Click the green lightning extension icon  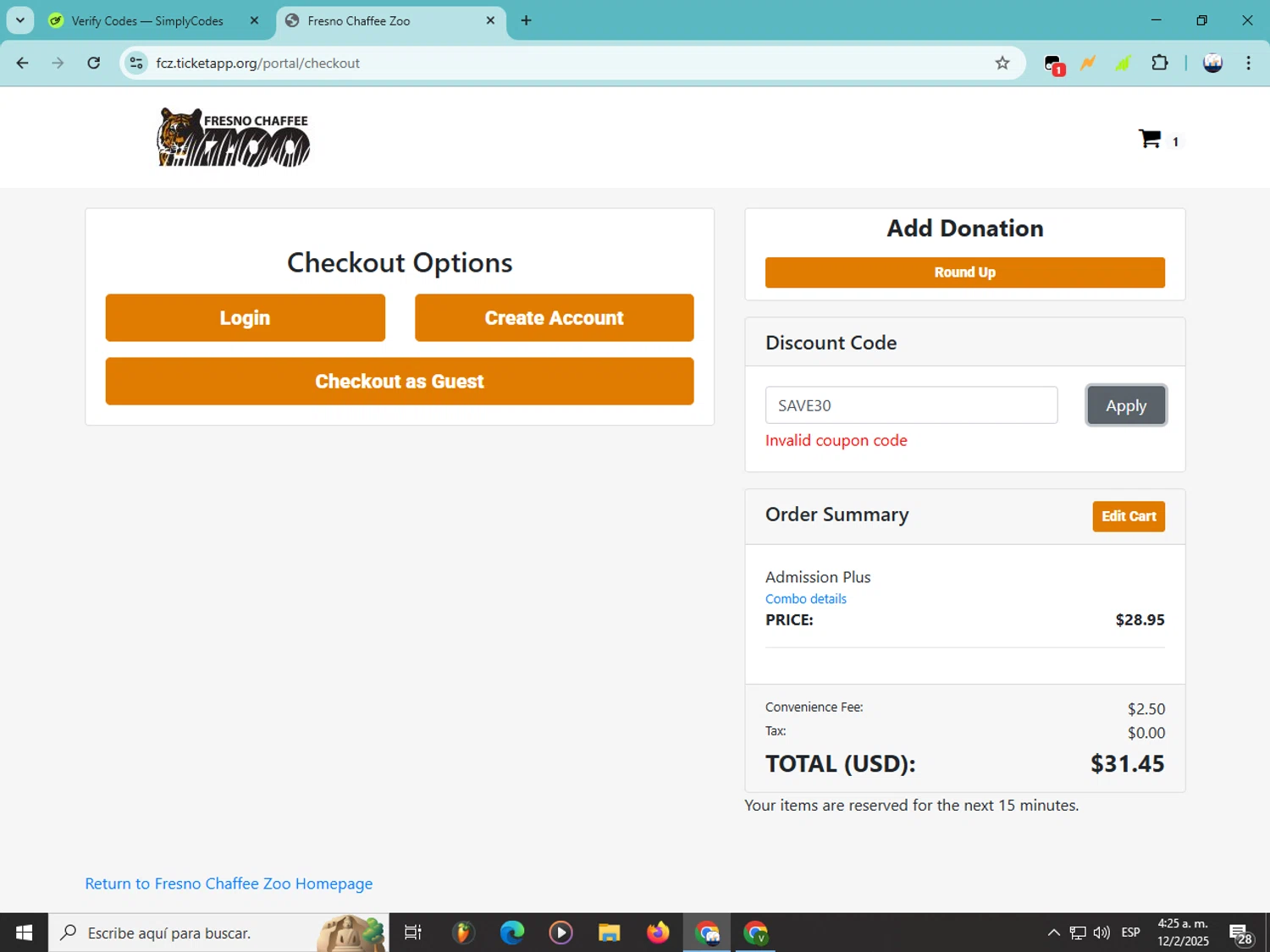[1124, 63]
